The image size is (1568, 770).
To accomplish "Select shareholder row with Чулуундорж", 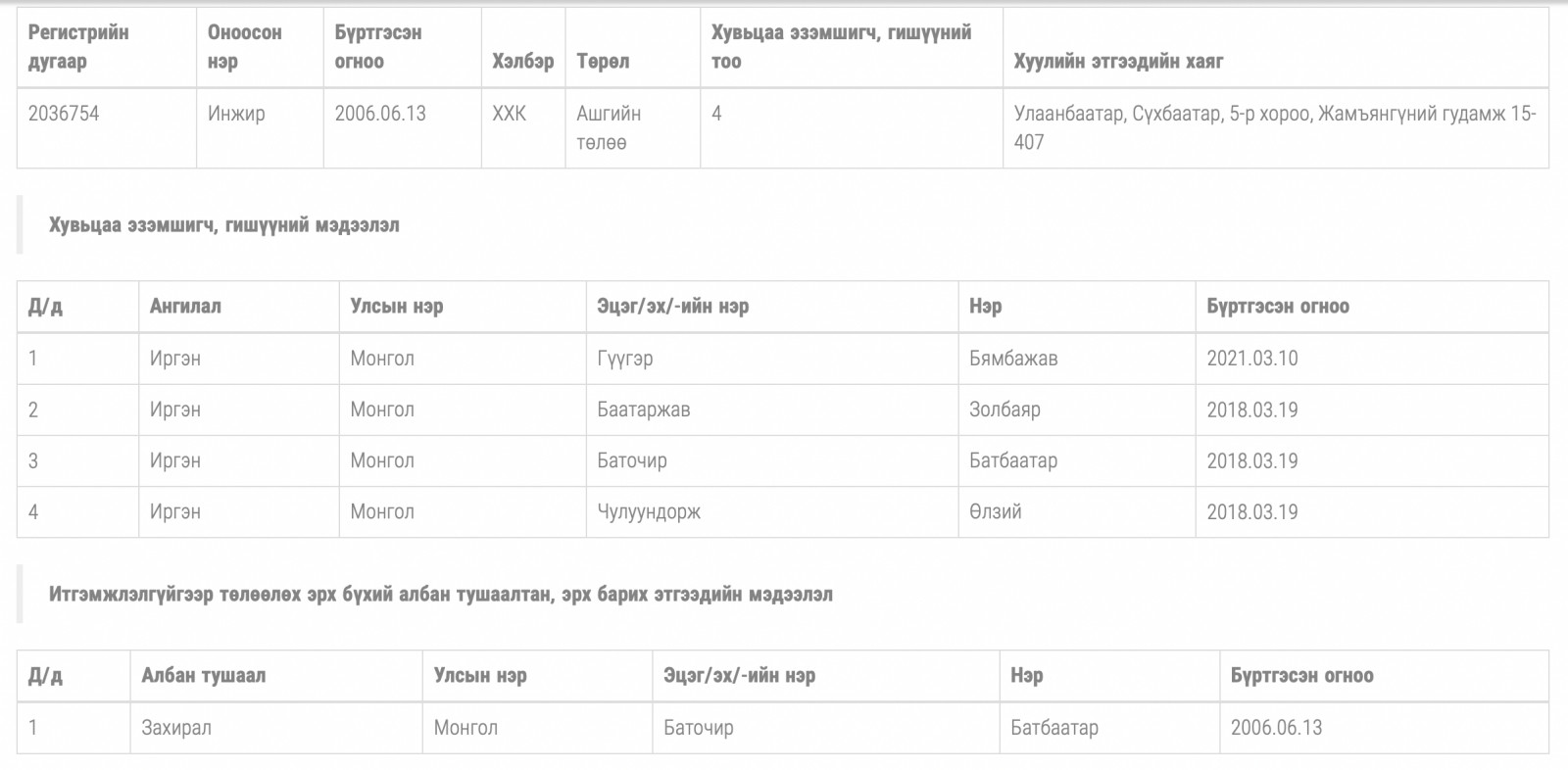I will (783, 511).
